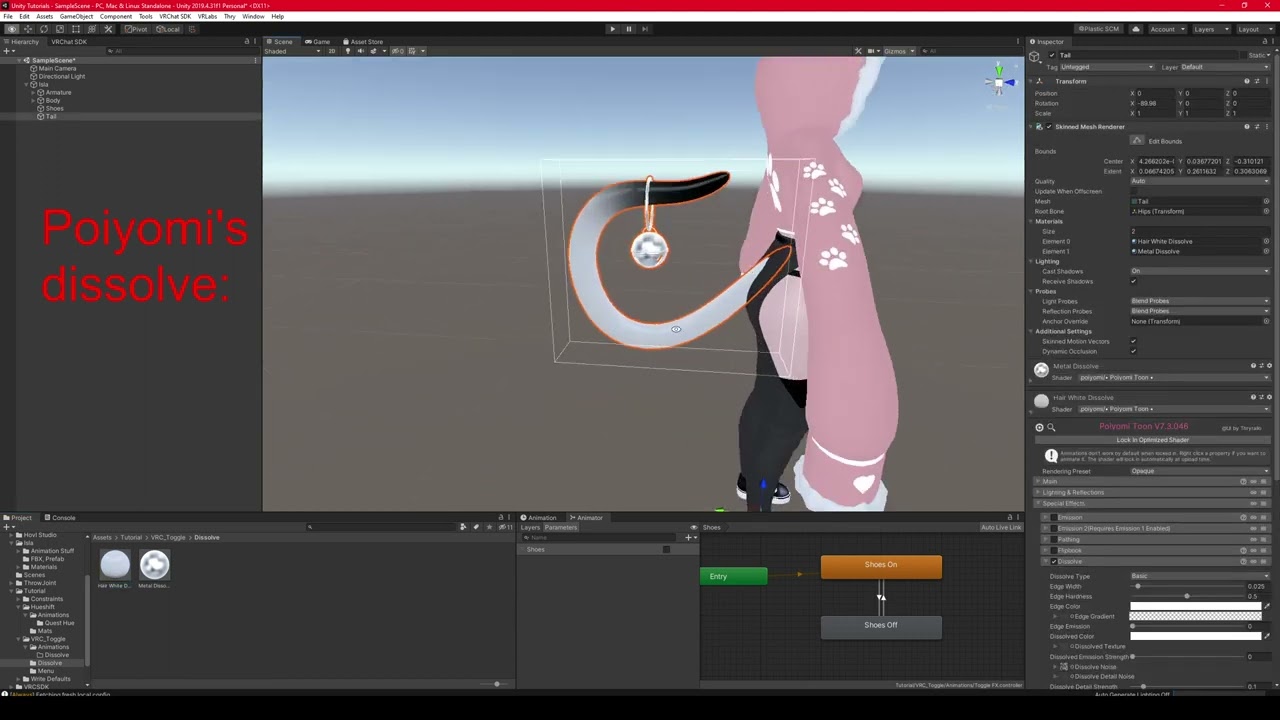Open the GameObject menu
The image size is (1280, 720).
point(76,16)
